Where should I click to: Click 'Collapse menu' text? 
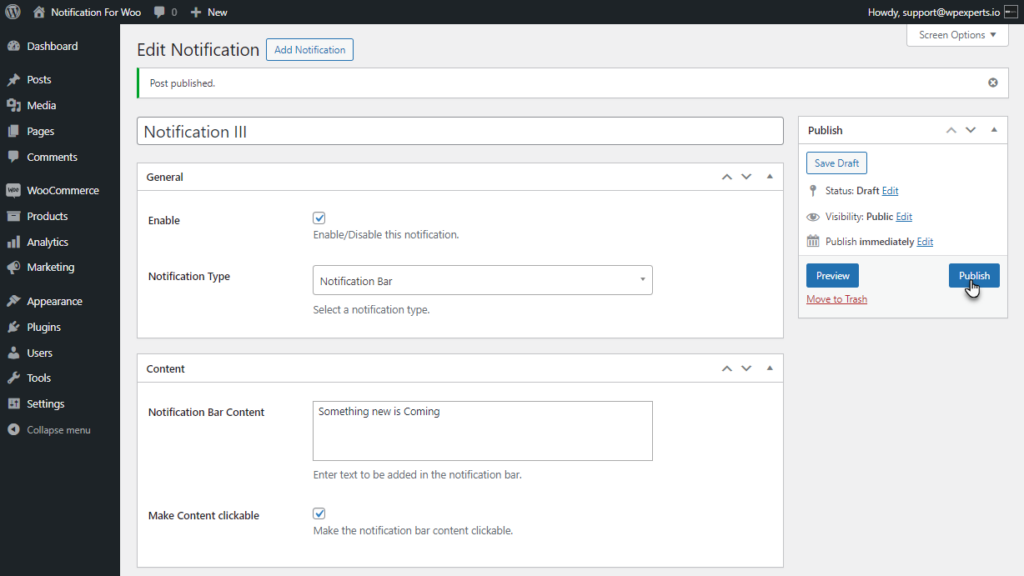coord(58,430)
